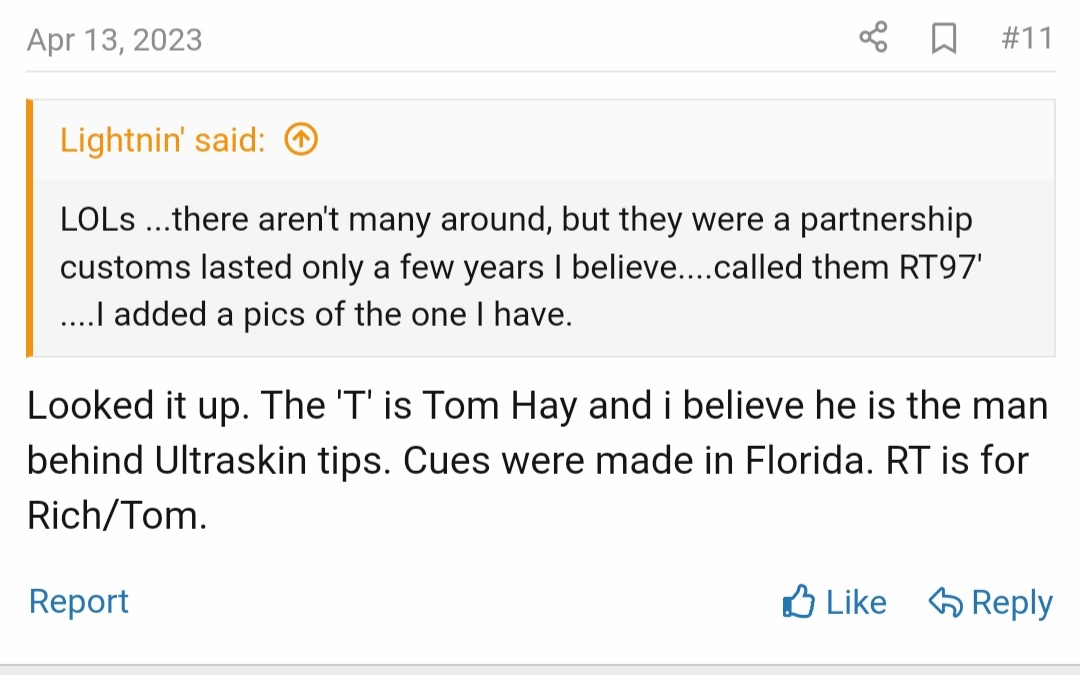
Task: Click the thumbs-up Like icon
Action: pos(799,602)
